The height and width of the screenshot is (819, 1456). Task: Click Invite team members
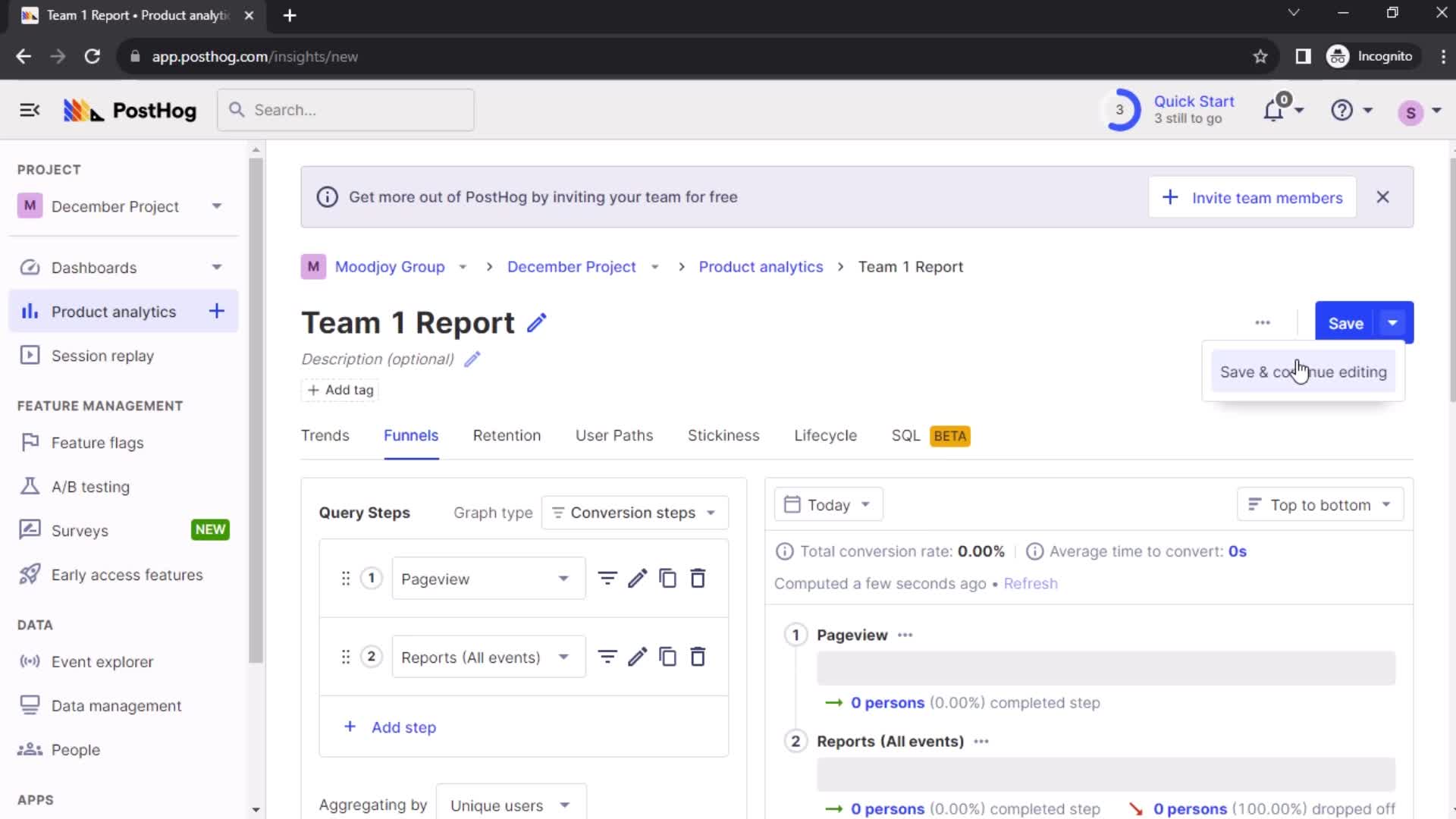(x=1252, y=197)
